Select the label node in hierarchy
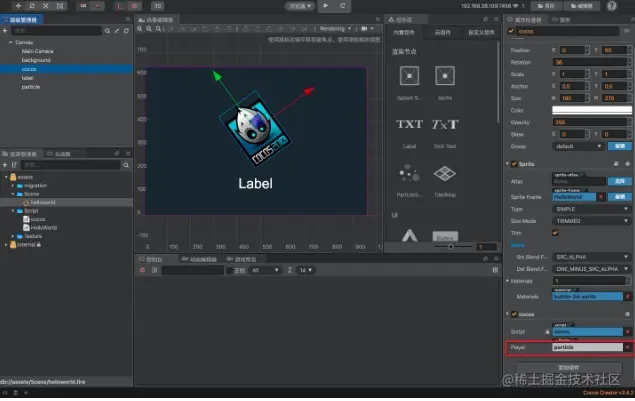 click(27, 78)
